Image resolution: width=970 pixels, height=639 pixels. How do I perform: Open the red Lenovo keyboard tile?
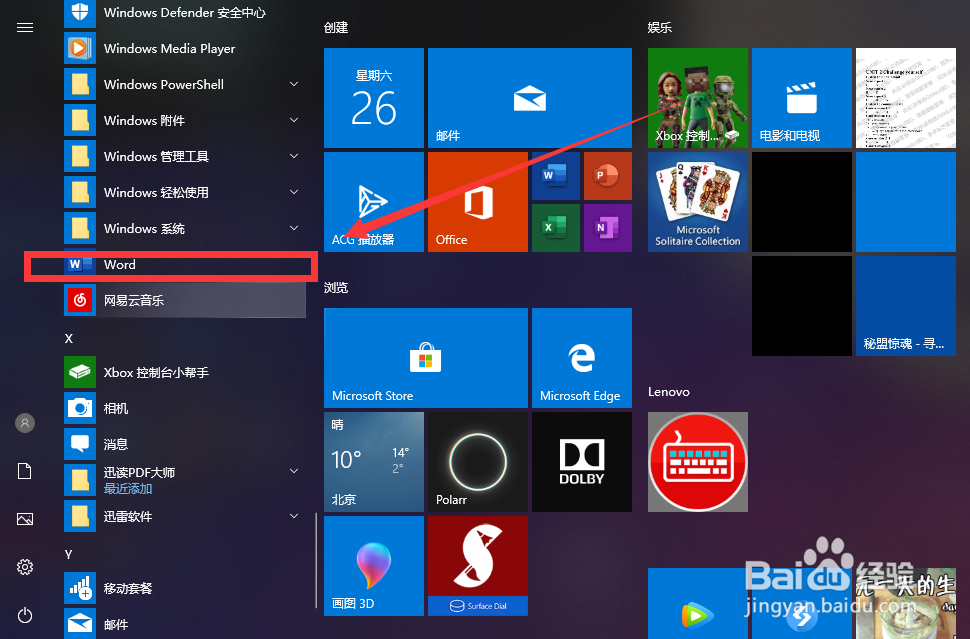click(698, 461)
